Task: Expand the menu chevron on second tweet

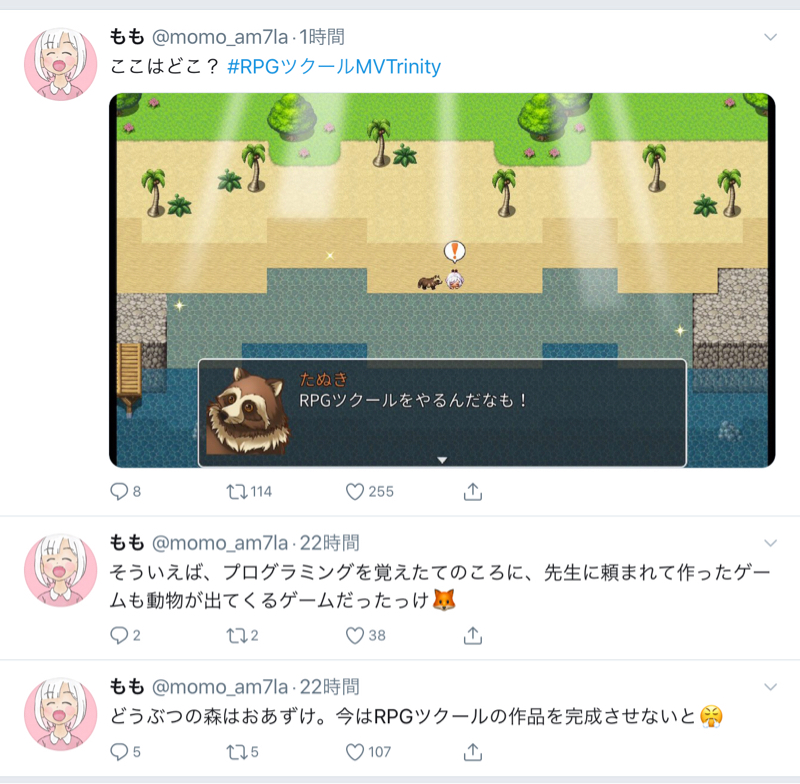Action: point(770,543)
